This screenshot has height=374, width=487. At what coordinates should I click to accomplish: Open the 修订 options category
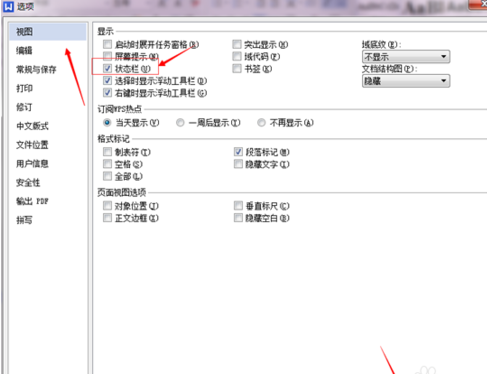24,107
